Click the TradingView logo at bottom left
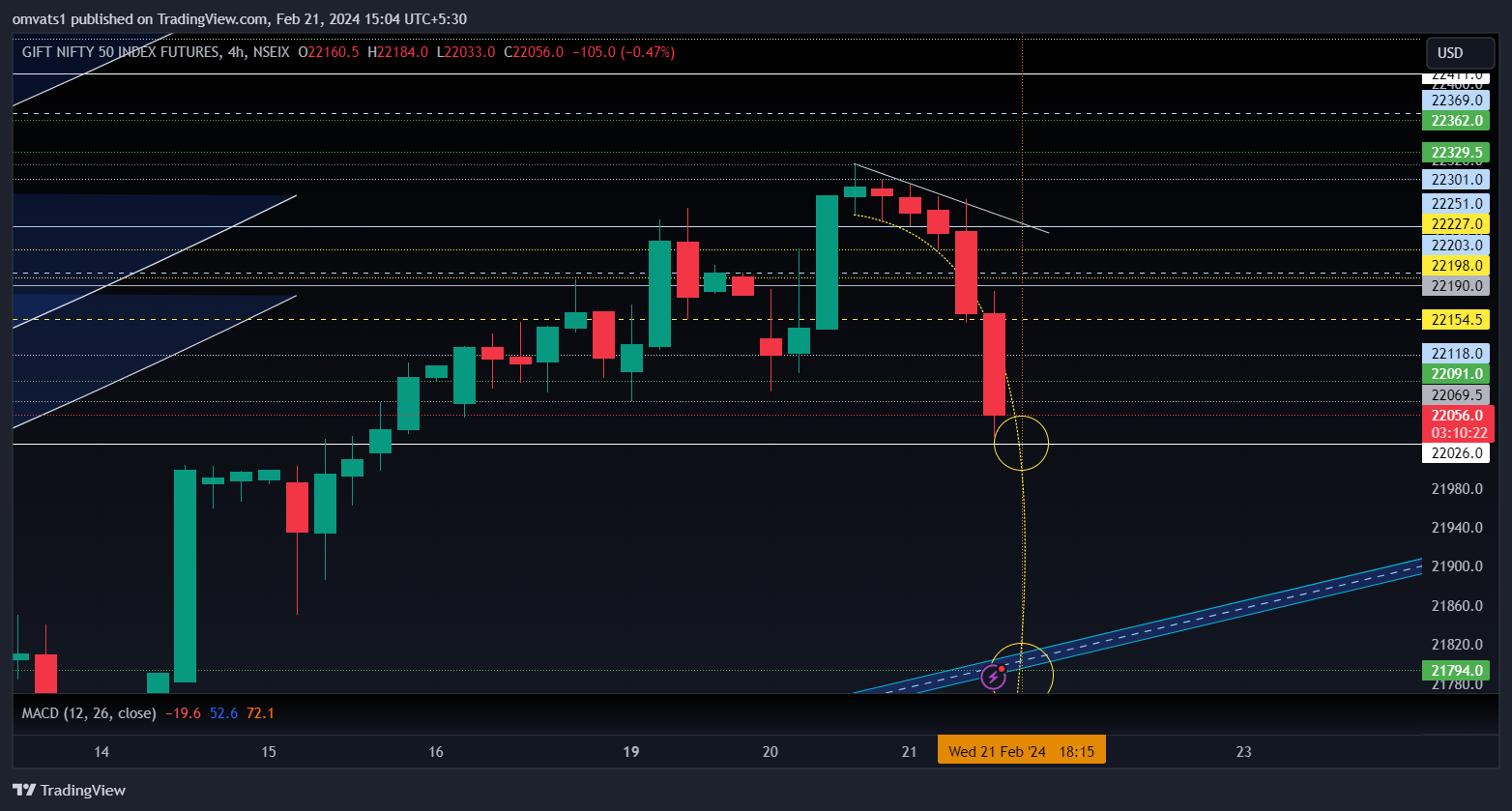 point(69,790)
